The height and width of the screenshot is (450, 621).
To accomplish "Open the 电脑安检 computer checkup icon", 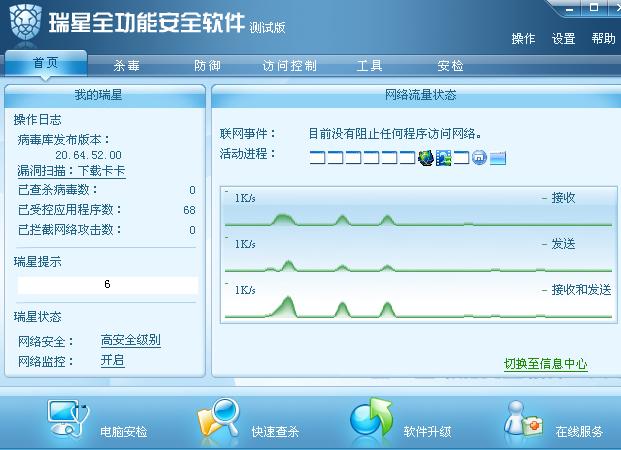I will tap(69, 419).
